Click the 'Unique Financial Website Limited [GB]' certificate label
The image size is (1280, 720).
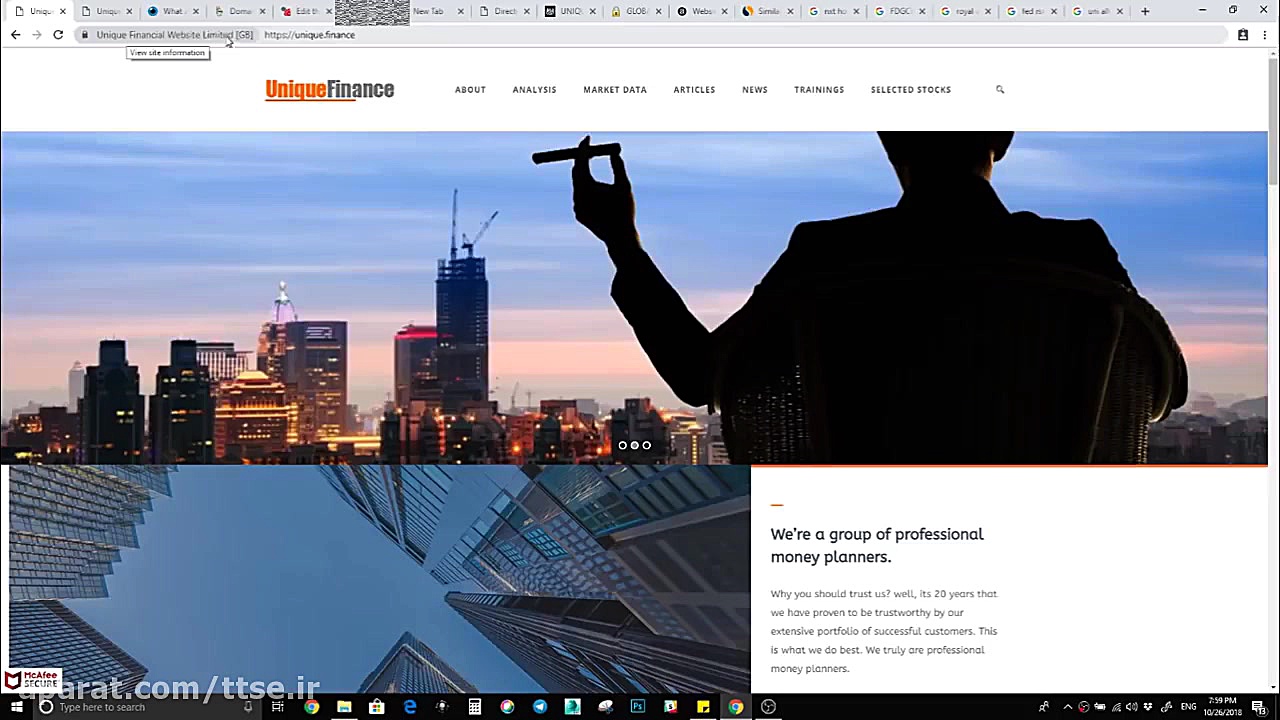pos(174,35)
